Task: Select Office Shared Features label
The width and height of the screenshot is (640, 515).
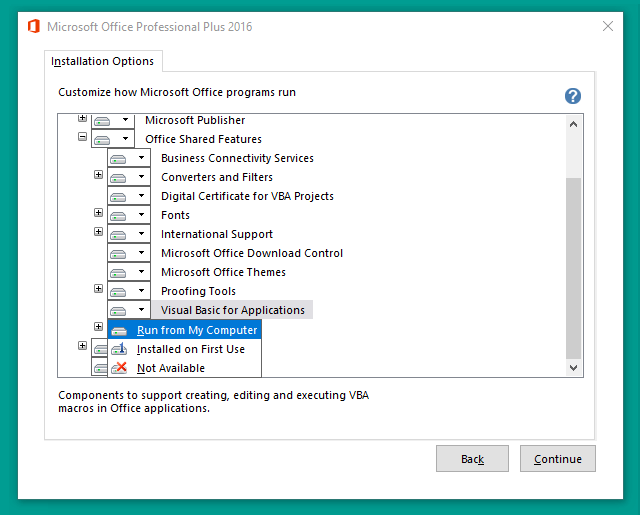Action: click(203, 139)
